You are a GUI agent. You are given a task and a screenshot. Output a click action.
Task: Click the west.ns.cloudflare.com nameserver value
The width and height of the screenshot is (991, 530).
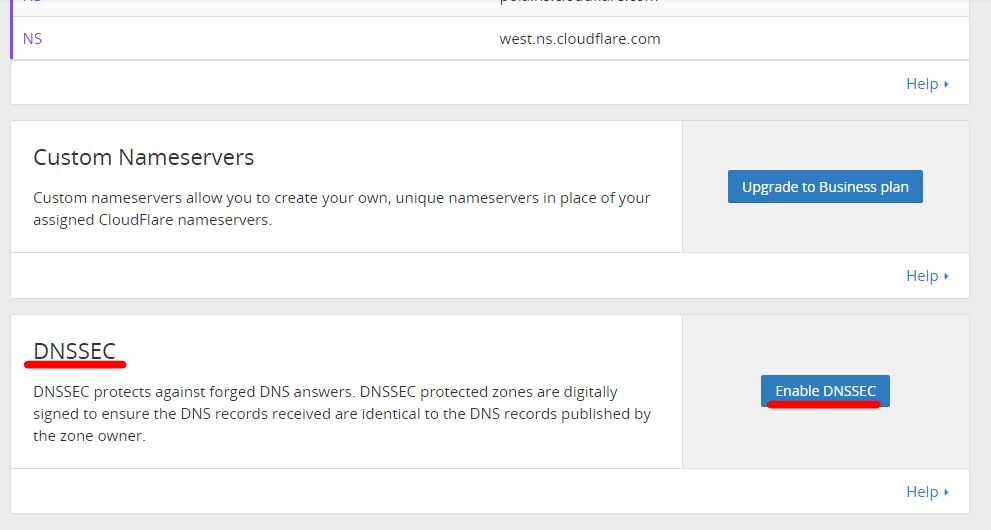[580, 39]
